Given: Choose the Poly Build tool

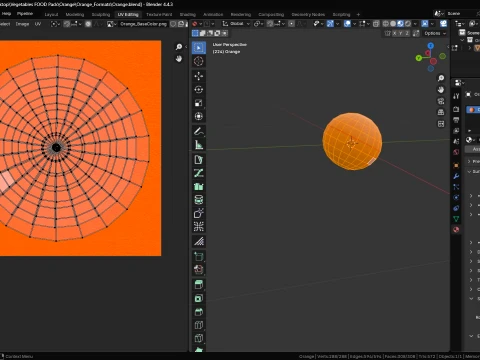Looking at the screenshot, I should pyautogui.click(x=199, y=349).
